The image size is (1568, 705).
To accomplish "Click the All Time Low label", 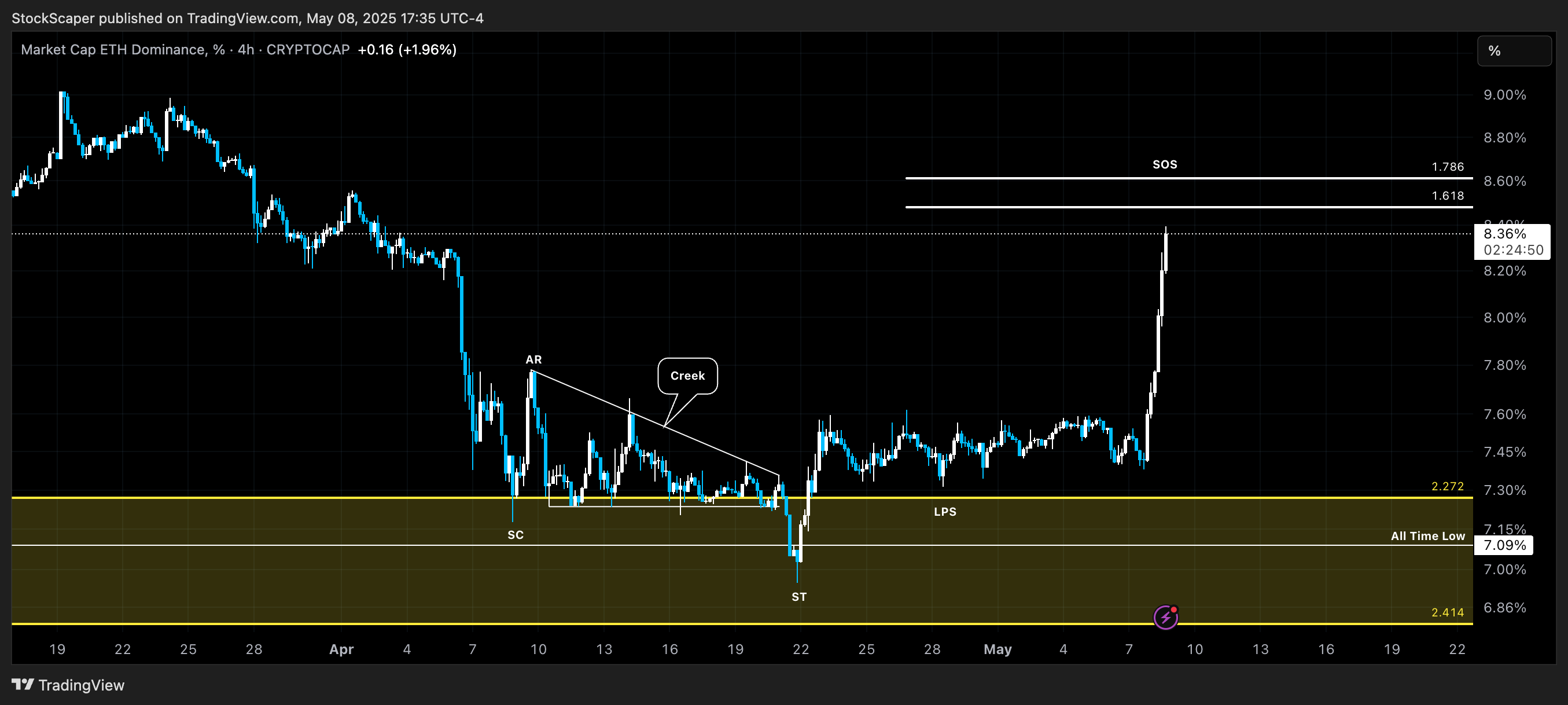I will (1427, 536).
